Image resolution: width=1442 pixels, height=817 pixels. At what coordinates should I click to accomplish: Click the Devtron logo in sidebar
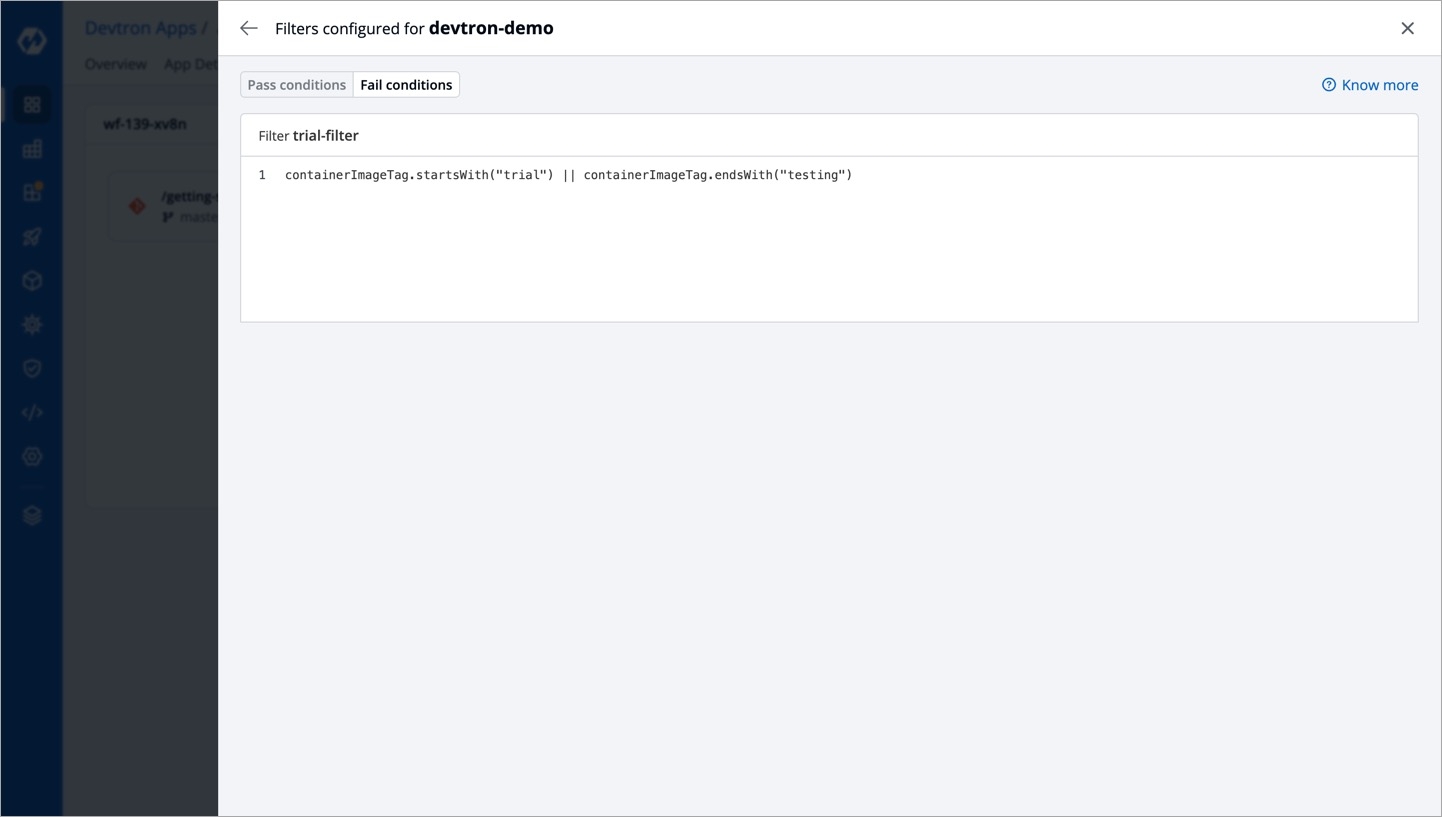(x=32, y=40)
